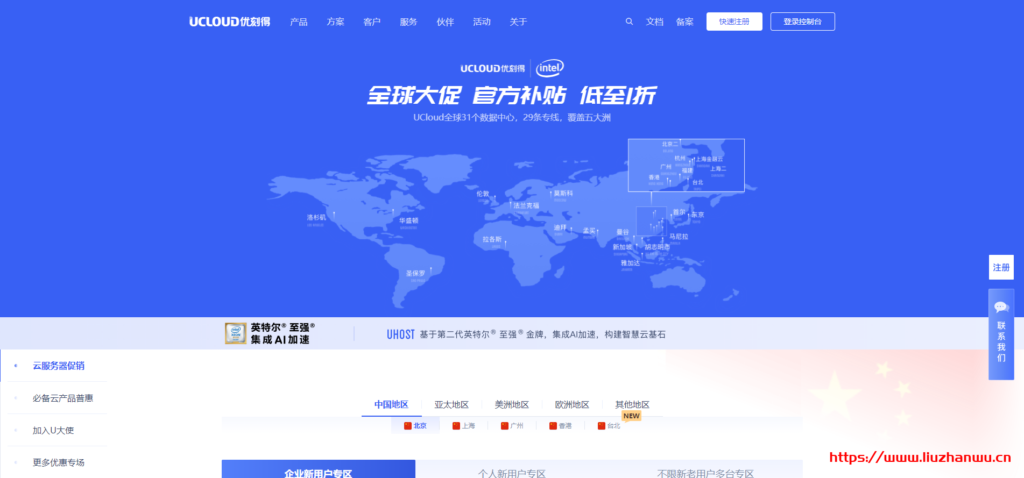Choose the 台北 data center option
The height and width of the screenshot is (478, 1024).
(609, 426)
